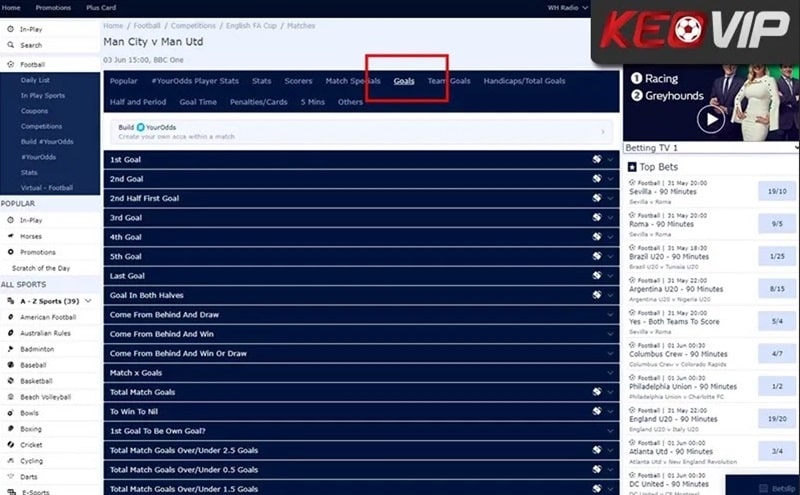The width and height of the screenshot is (800, 495).
Task: Switch to the Scorers tab
Action: pos(298,81)
